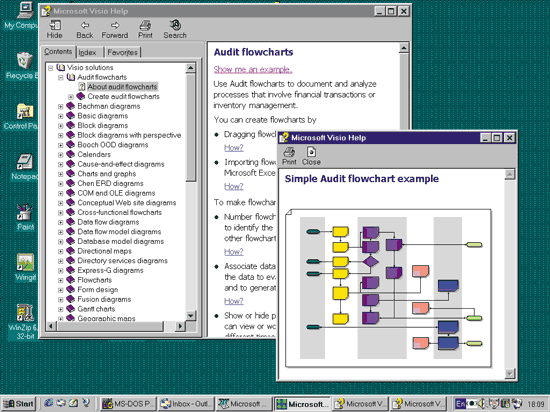Switch to MS-DOS Prompt taskbar button

click(x=128, y=404)
